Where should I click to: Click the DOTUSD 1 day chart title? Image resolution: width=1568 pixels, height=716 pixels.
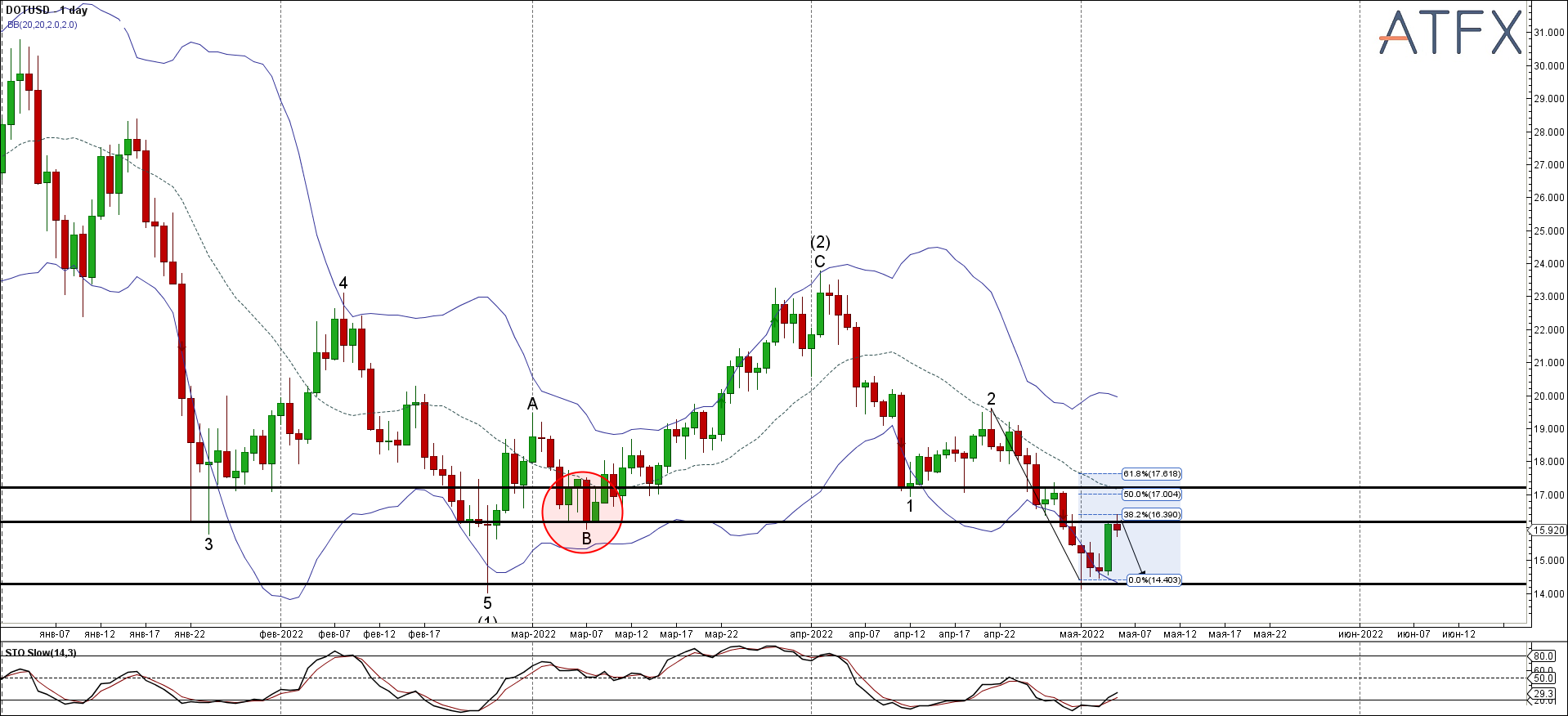pyautogui.click(x=47, y=11)
